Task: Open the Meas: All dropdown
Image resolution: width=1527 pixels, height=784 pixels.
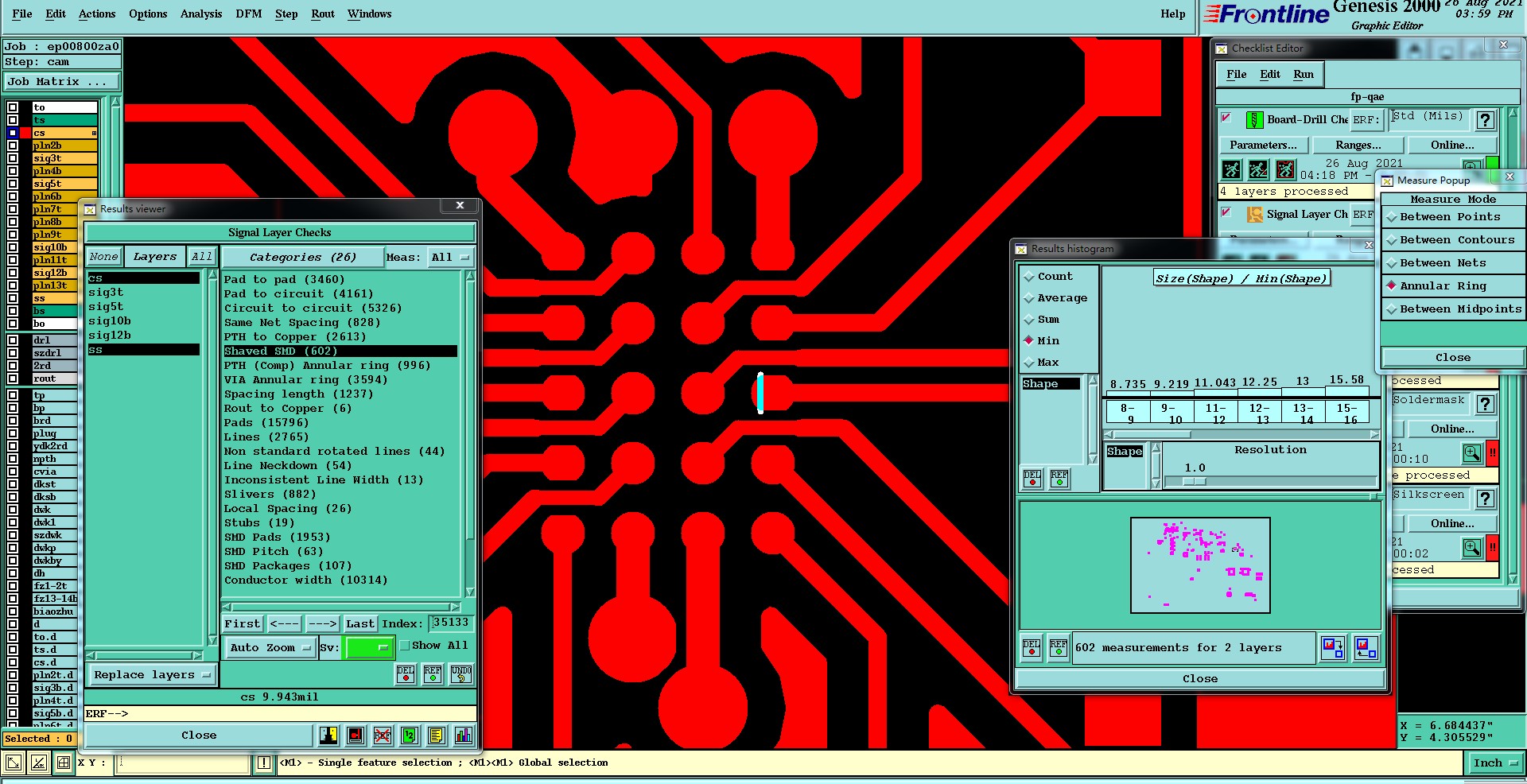Action: [450, 258]
